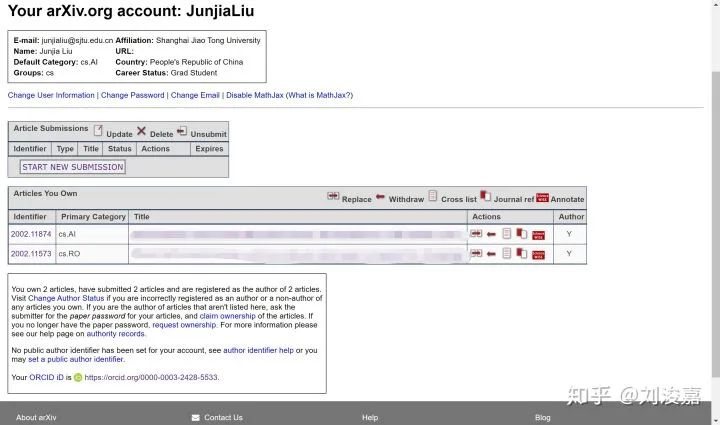Open Contact Us footer link

(x=223, y=418)
